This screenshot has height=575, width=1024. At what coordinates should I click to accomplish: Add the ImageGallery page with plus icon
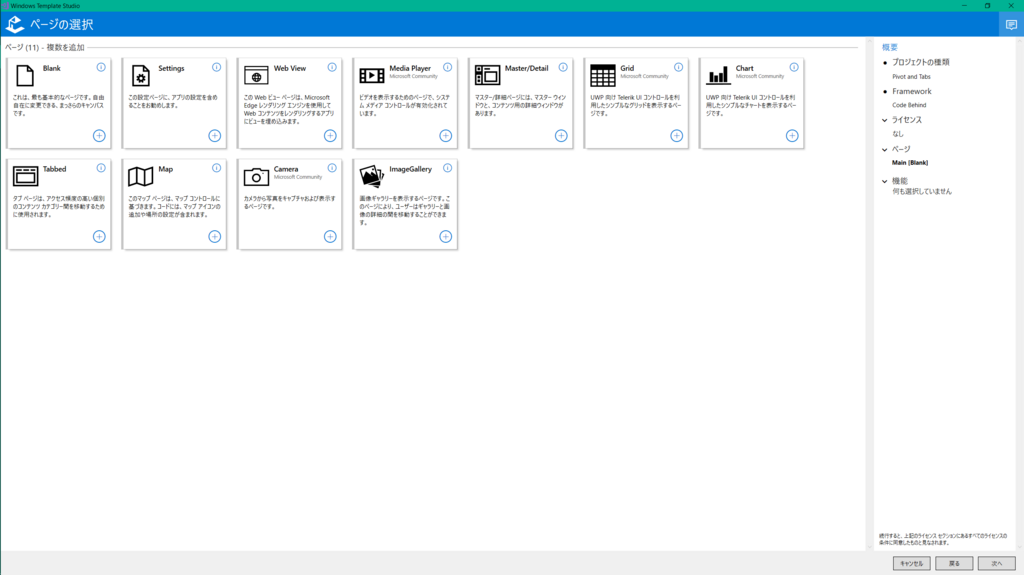446,237
